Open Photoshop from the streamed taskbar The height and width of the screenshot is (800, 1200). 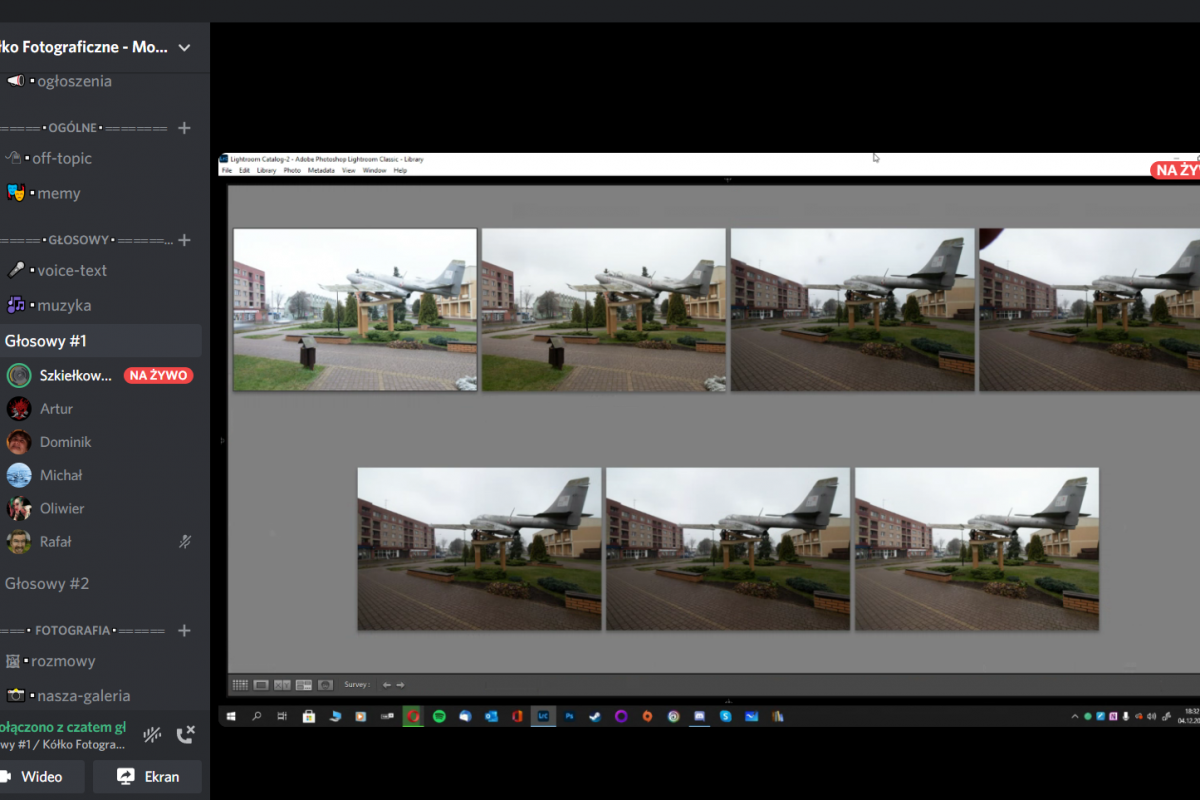click(x=569, y=716)
